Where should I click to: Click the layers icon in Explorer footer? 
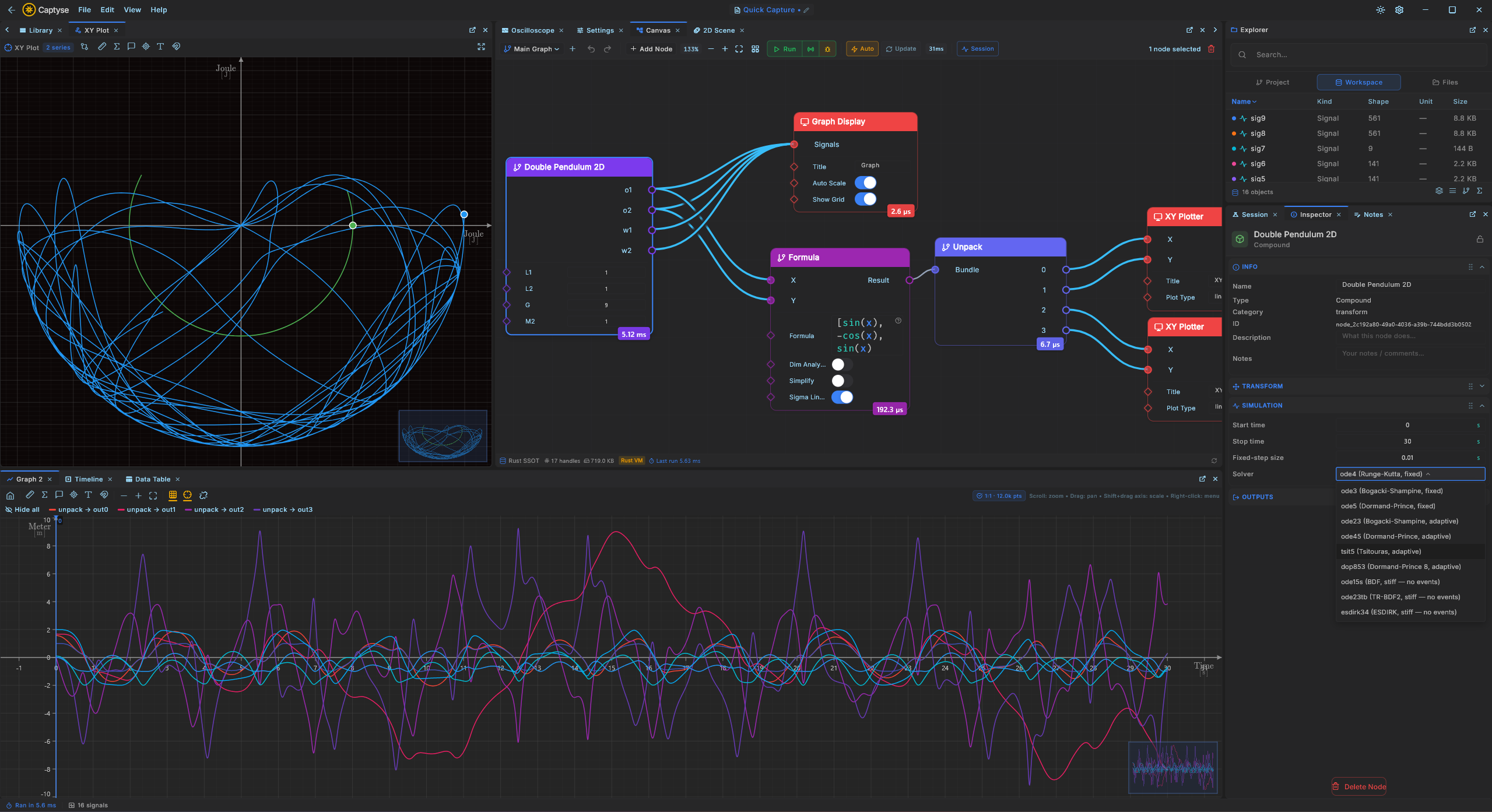(1438, 191)
